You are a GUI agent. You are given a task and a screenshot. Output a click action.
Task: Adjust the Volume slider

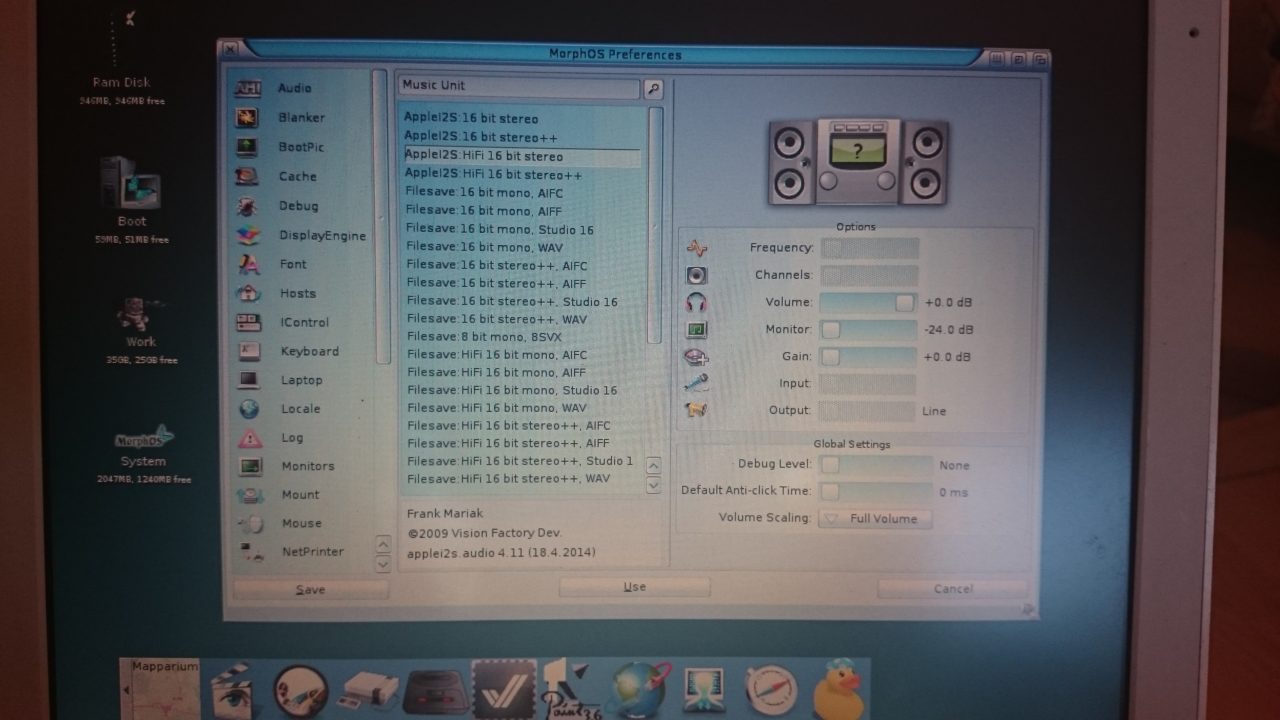coord(868,302)
